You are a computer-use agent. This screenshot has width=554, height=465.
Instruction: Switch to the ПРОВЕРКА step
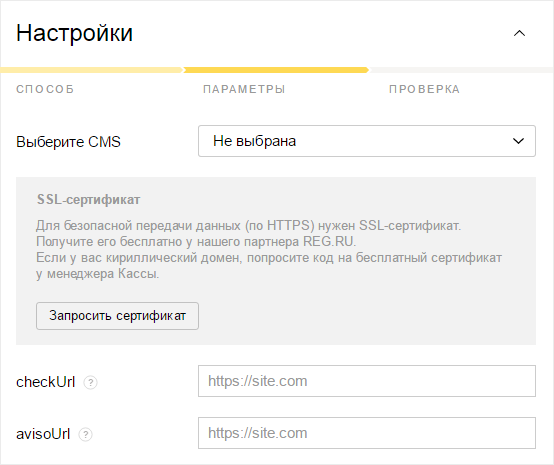(424, 89)
